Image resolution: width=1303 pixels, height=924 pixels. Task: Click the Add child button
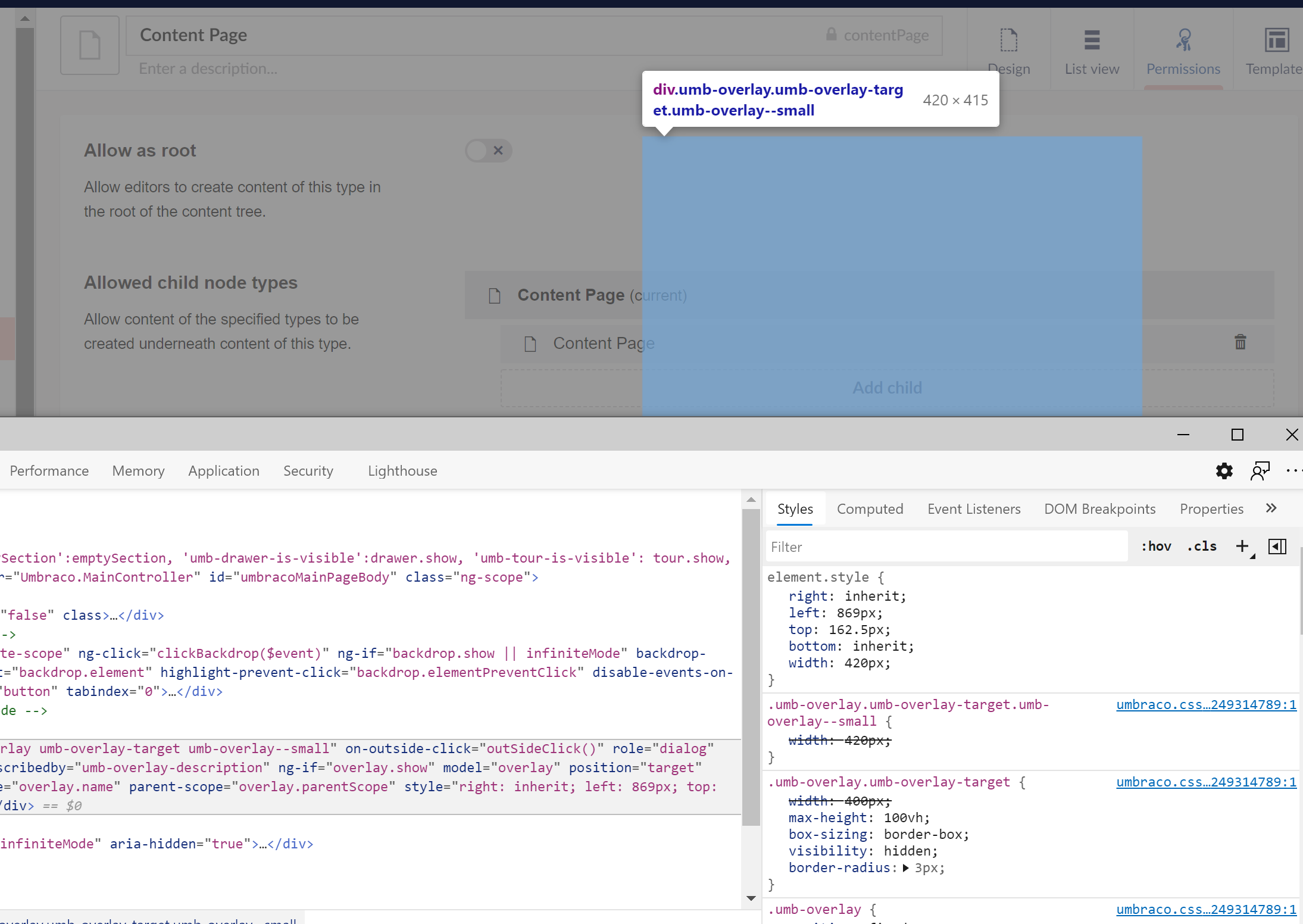pyautogui.click(x=887, y=388)
